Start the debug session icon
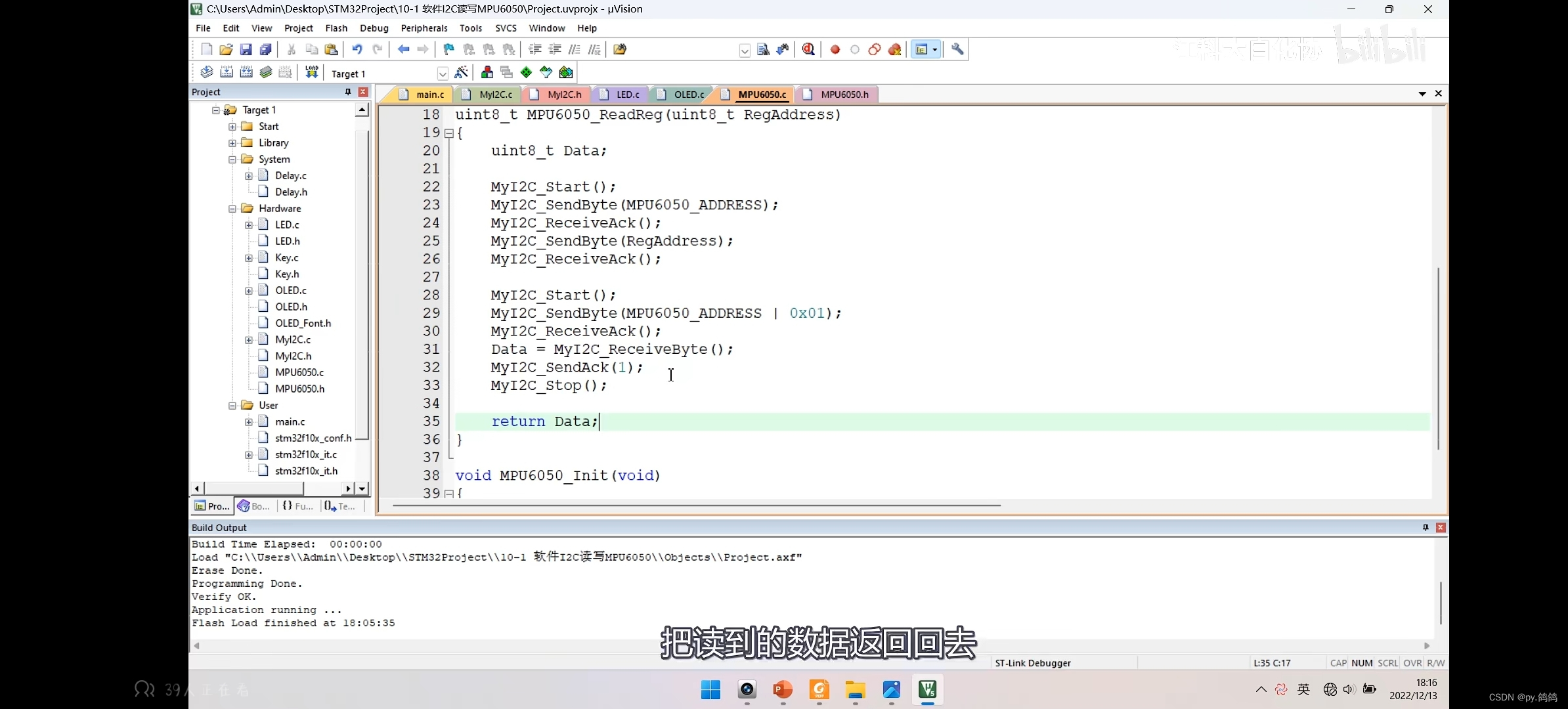 809,49
